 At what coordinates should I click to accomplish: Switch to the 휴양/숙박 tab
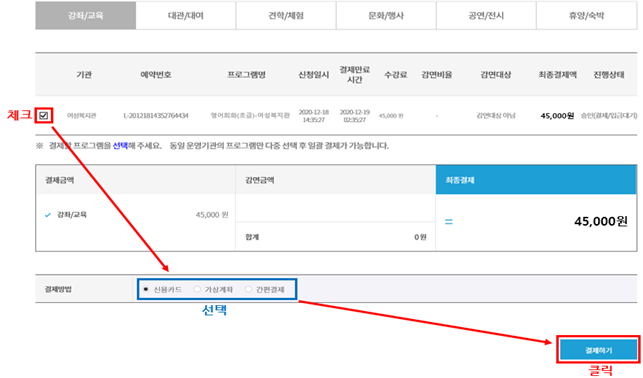tap(586, 16)
